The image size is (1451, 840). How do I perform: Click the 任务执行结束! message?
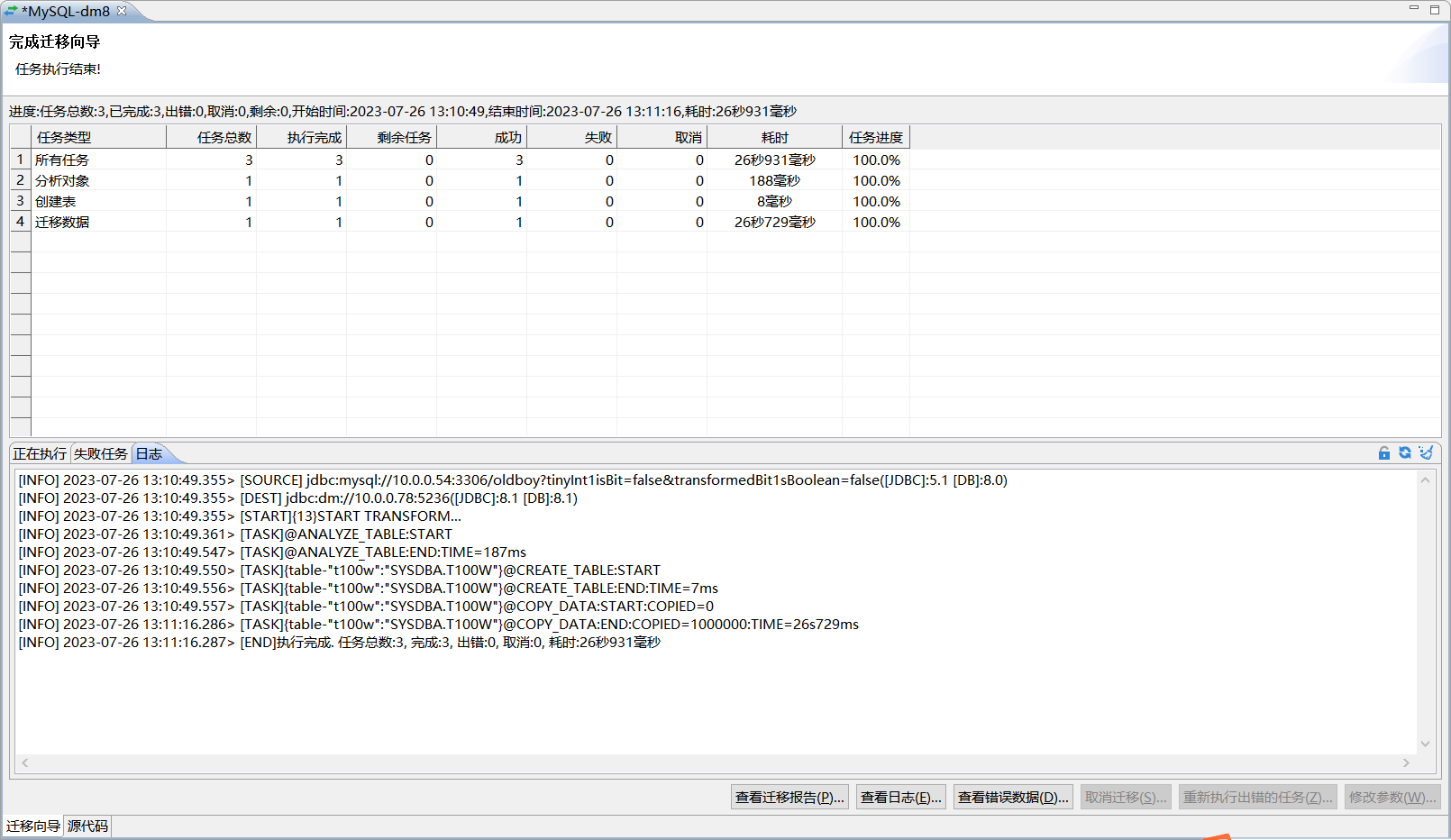(58, 69)
